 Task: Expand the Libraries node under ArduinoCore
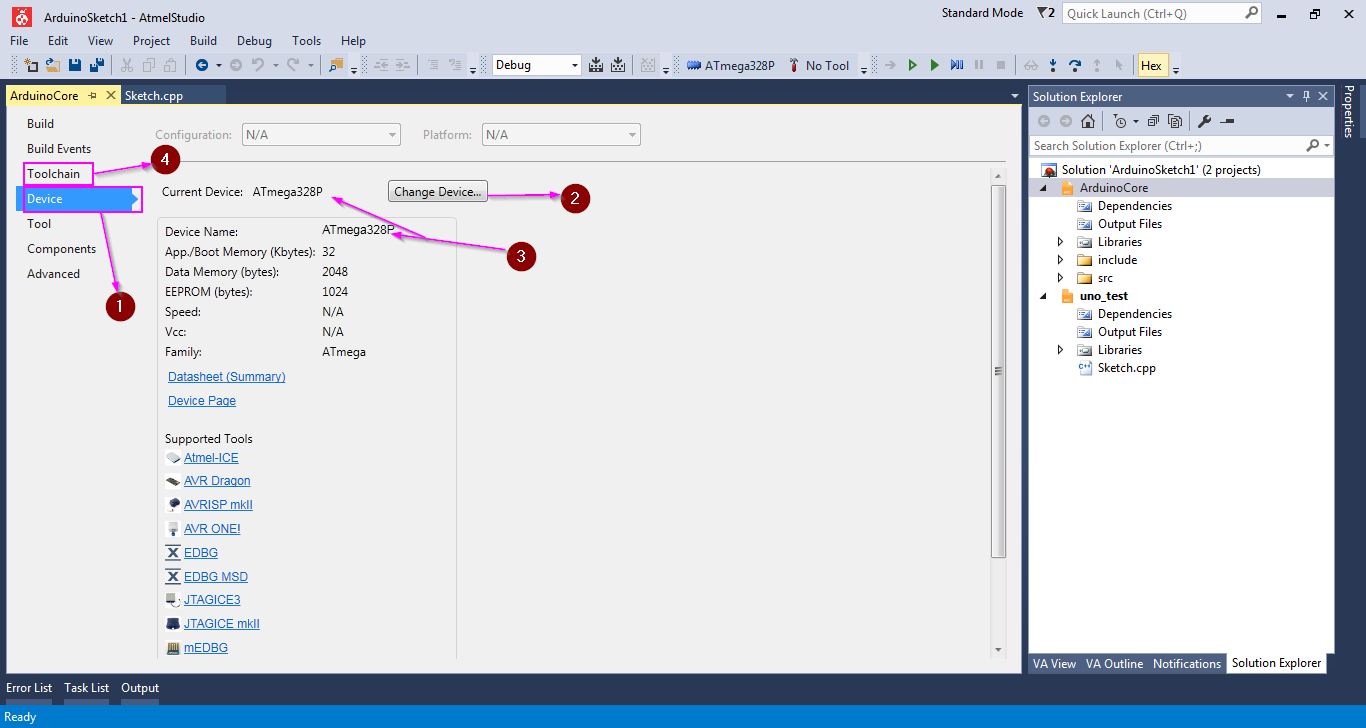click(1061, 242)
